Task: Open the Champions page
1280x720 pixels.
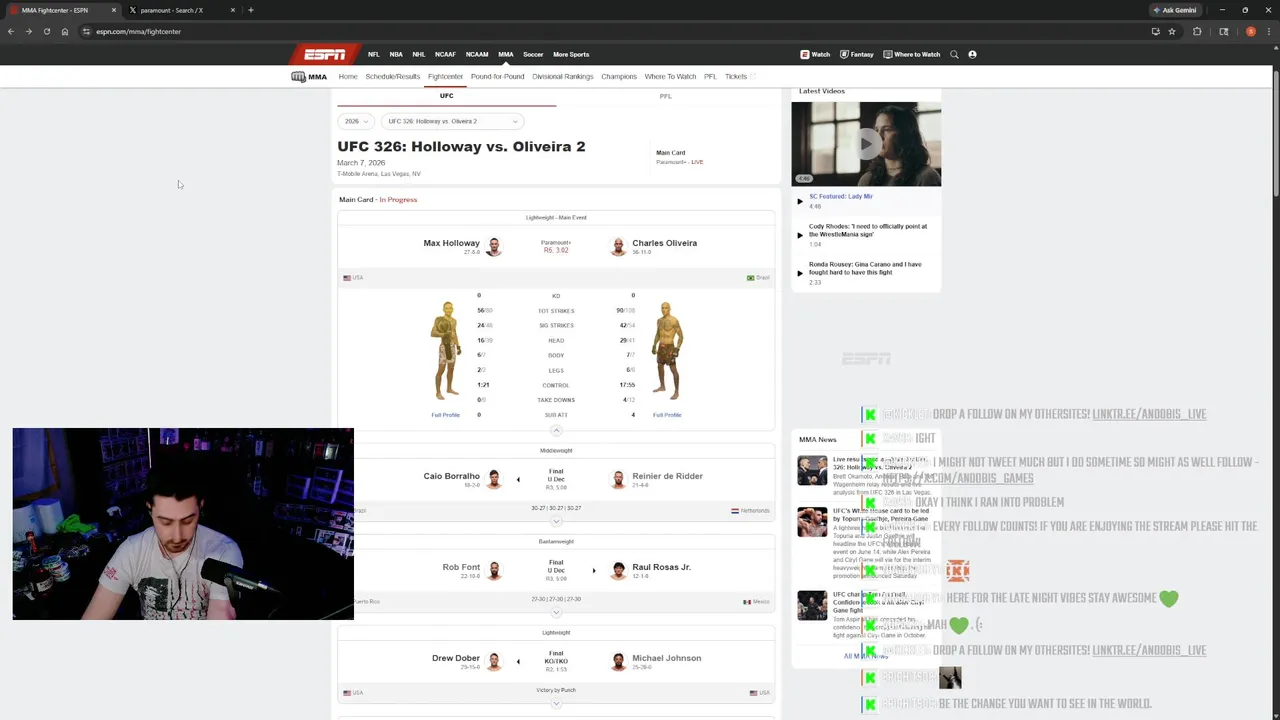Action: pyautogui.click(x=619, y=76)
